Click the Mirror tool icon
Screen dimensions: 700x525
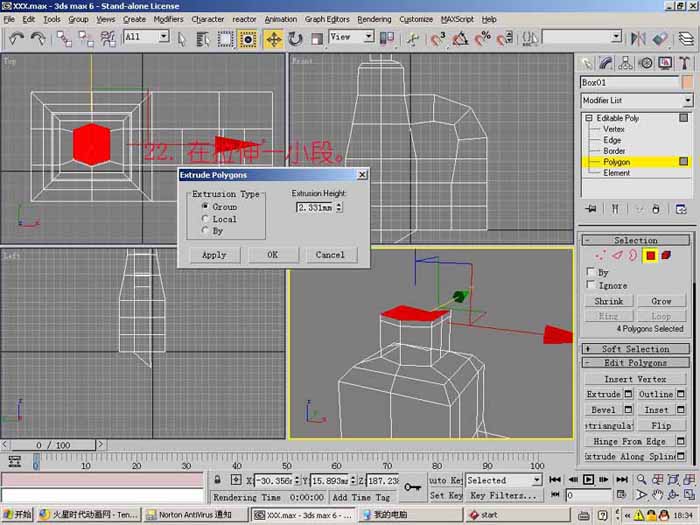pos(638,39)
